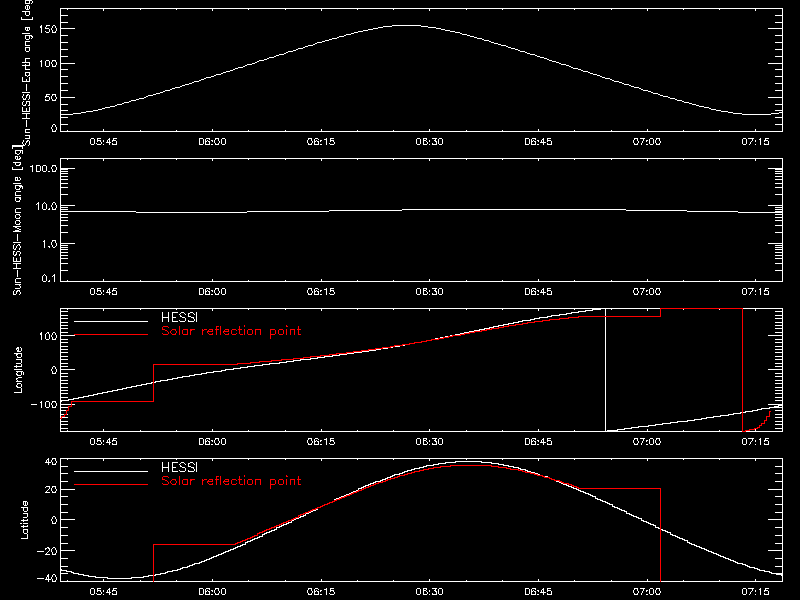The image size is (800, 600).
Task: Click 100 tick label on Earth angle panel
Action: coord(48,64)
